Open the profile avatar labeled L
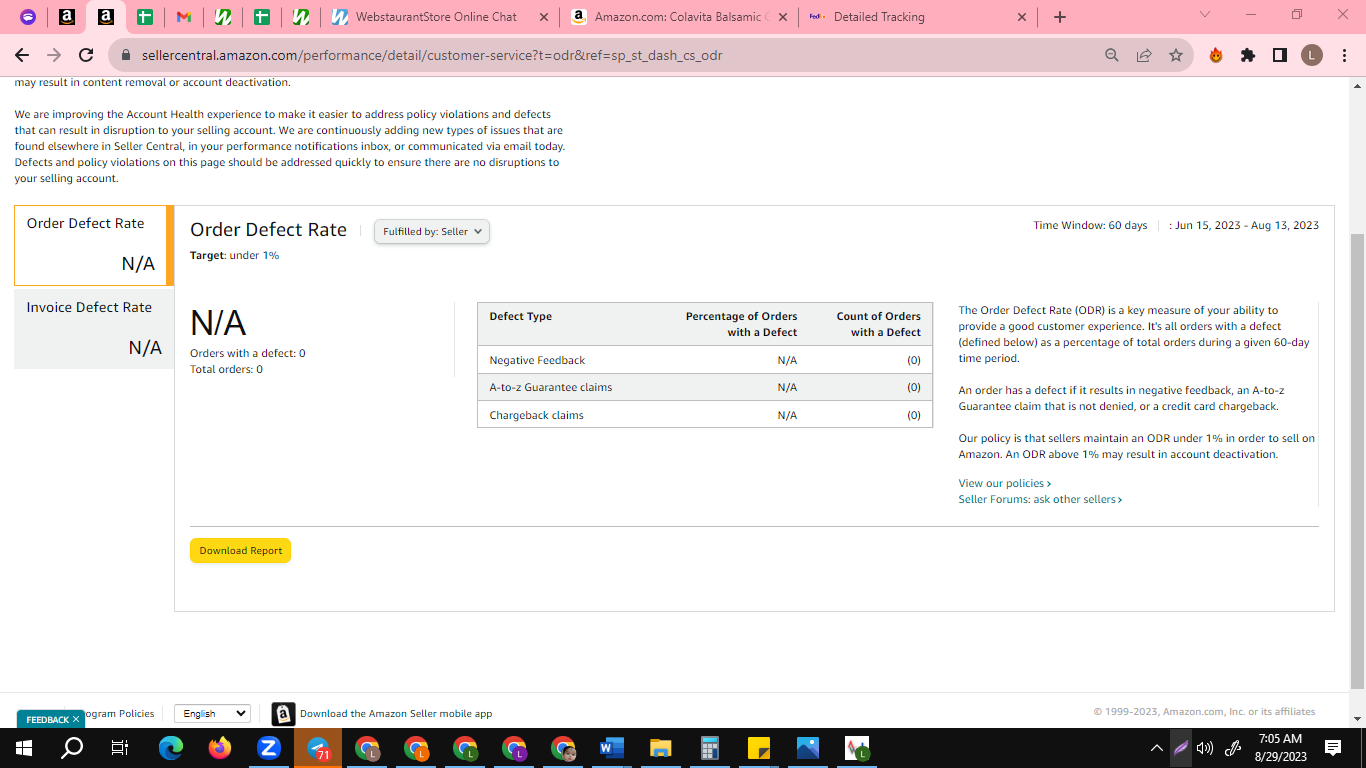The height and width of the screenshot is (768, 1366). click(1312, 56)
